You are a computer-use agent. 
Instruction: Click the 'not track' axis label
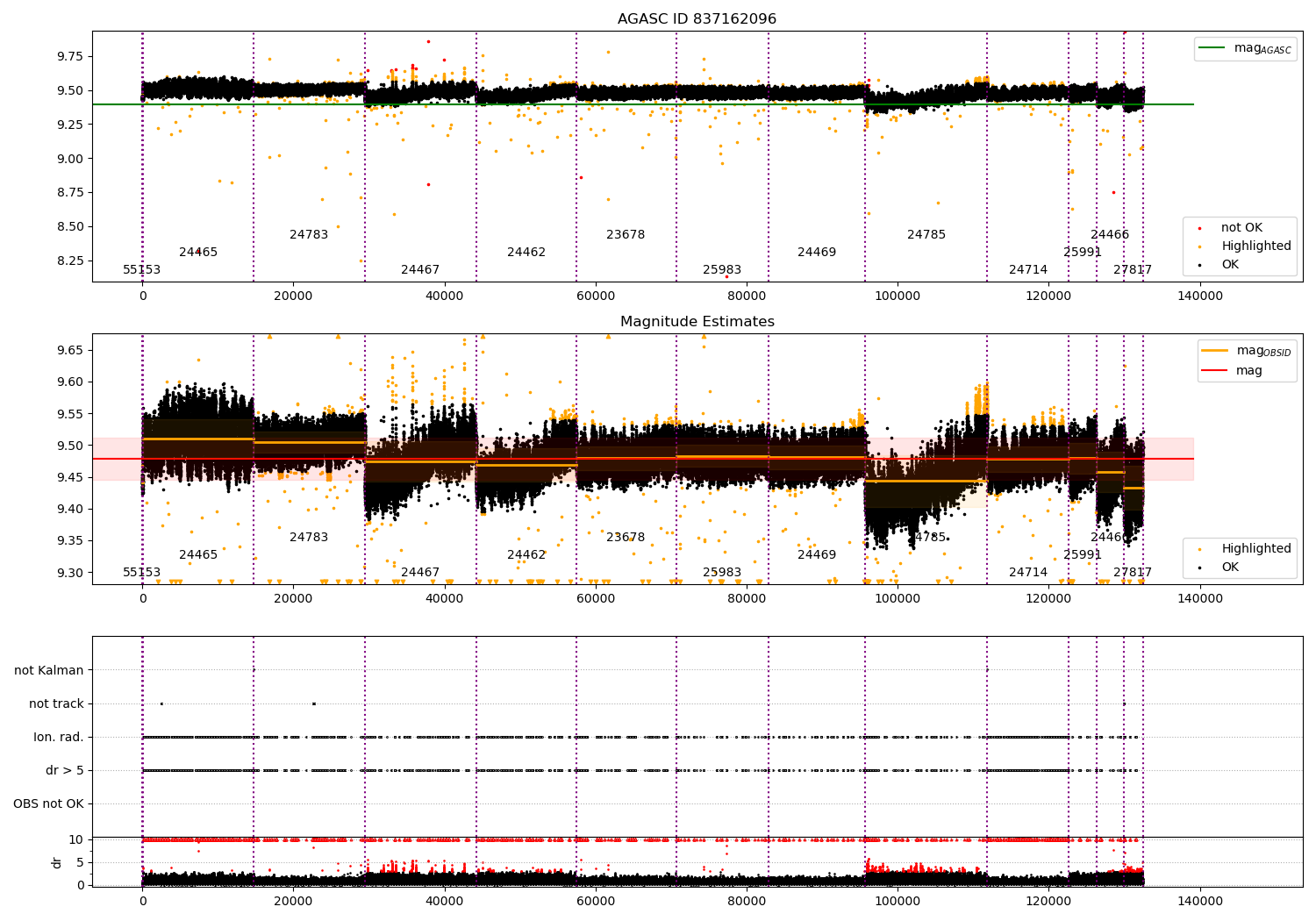56,704
